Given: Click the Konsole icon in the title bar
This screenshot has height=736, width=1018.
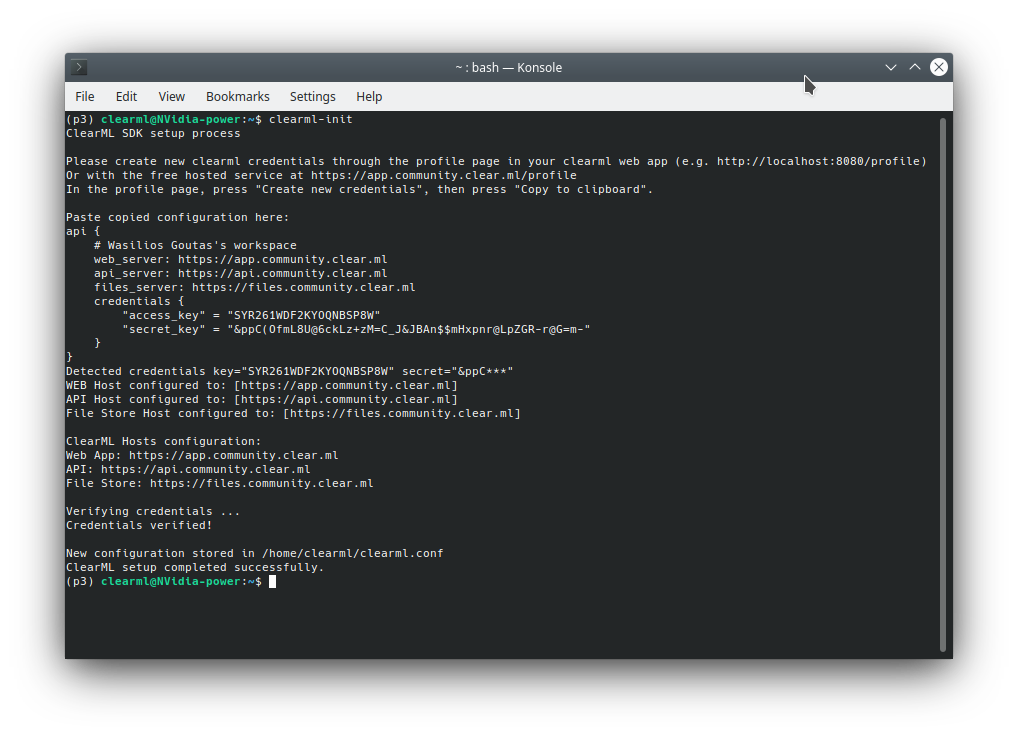Looking at the screenshot, I should pyautogui.click(x=78, y=67).
